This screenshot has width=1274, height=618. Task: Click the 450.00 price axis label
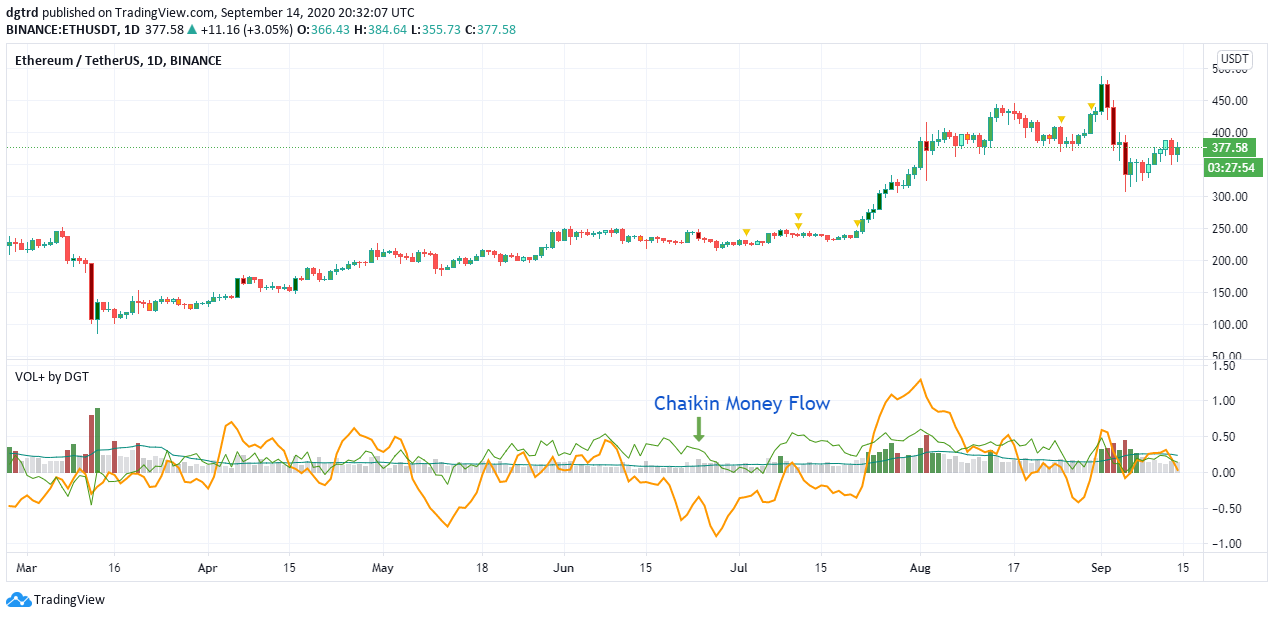pyautogui.click(x=1230, y=101)
